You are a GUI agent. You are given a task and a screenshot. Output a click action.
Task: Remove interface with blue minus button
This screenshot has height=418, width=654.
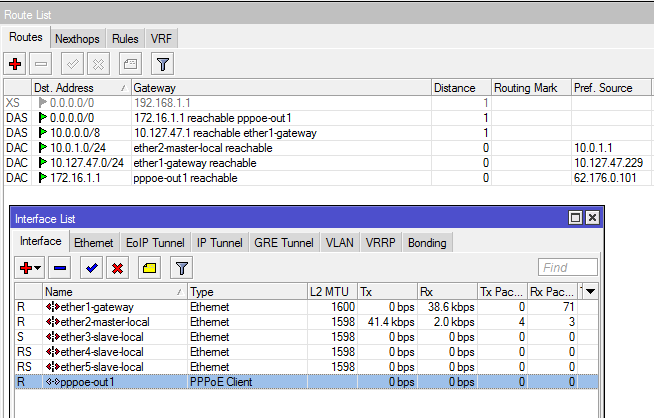[60, 268]
